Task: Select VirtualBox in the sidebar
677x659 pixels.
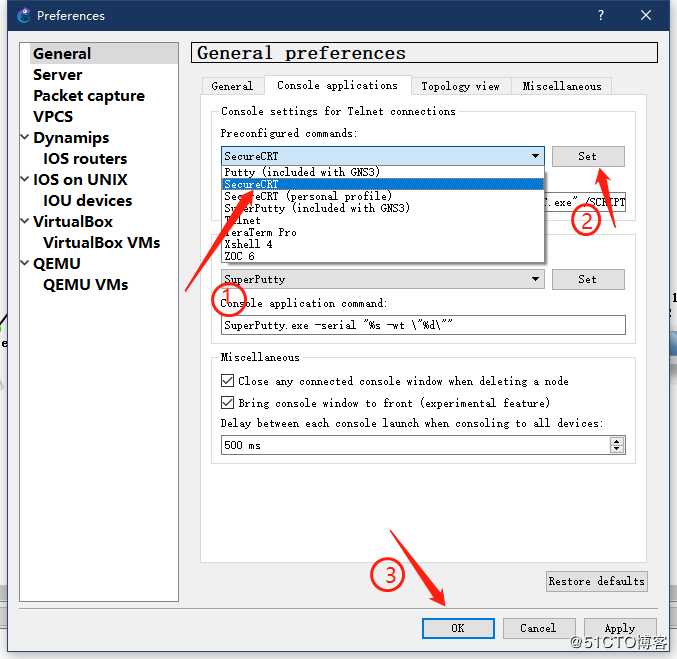Action: pyautogui.click(x=73, y=222)
